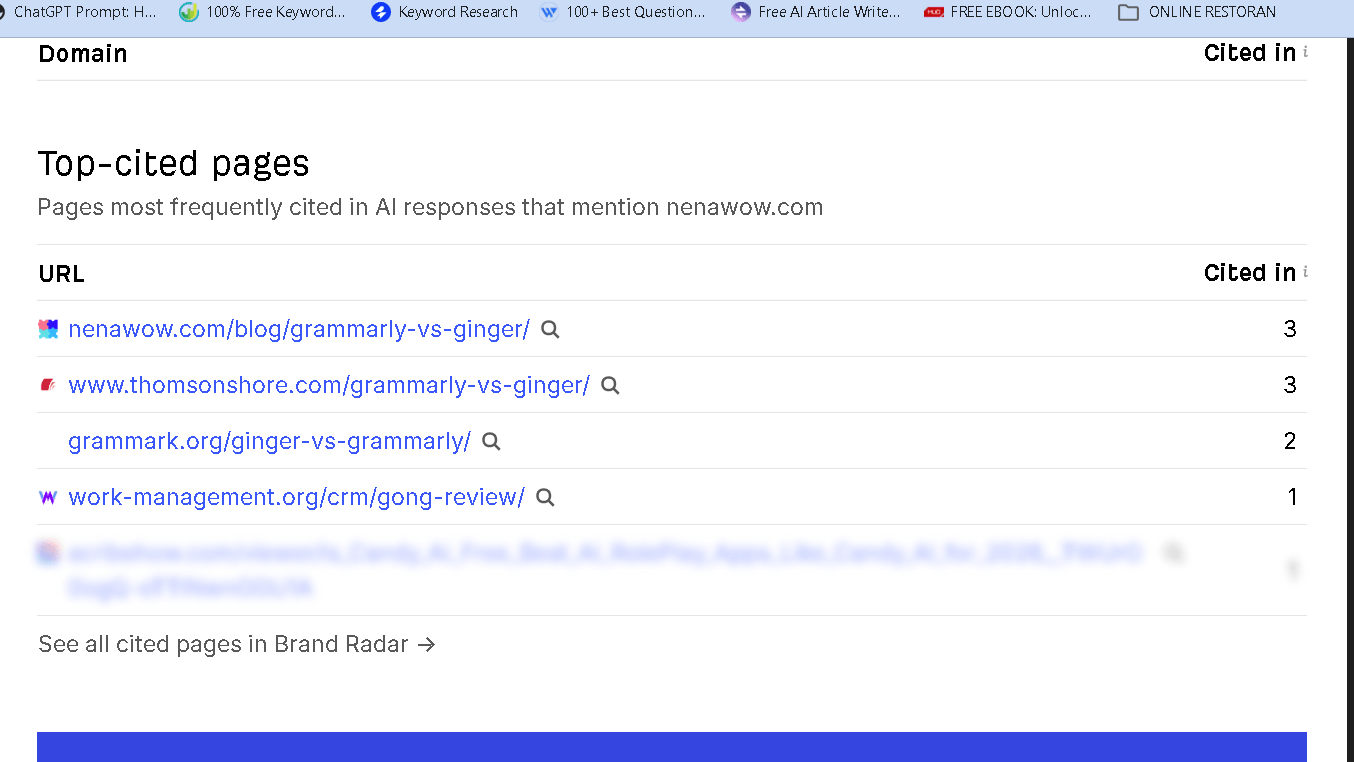The width and height of the screenshot is (1354, 762).
Task: Click the magnifier icon beside grammark.org URL
Action: 491,441
